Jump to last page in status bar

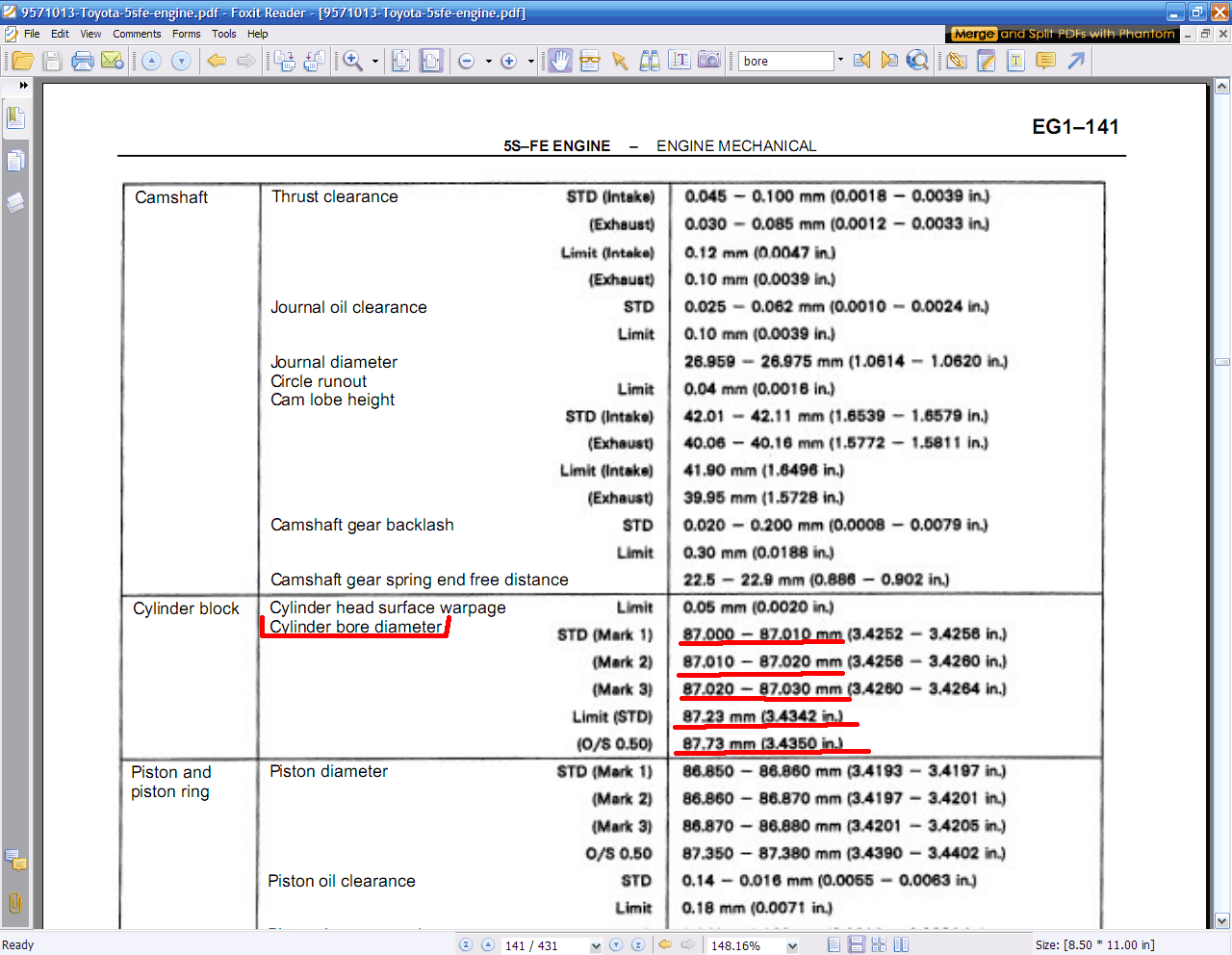point(637,945)
